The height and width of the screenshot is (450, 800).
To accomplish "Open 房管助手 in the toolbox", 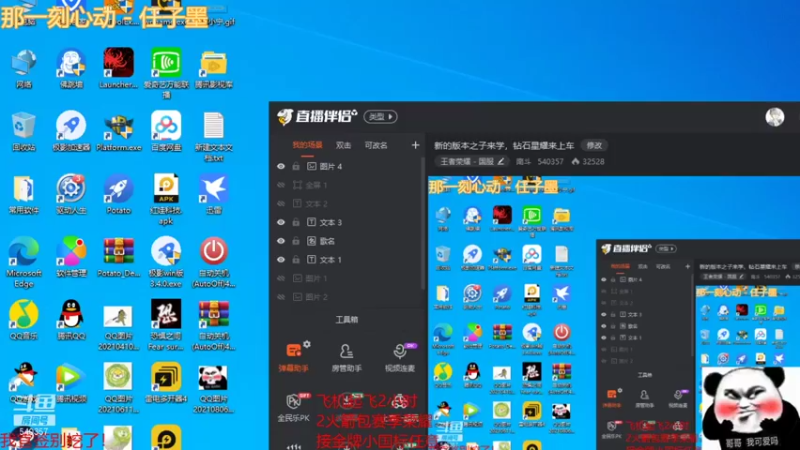I will 346,358.
